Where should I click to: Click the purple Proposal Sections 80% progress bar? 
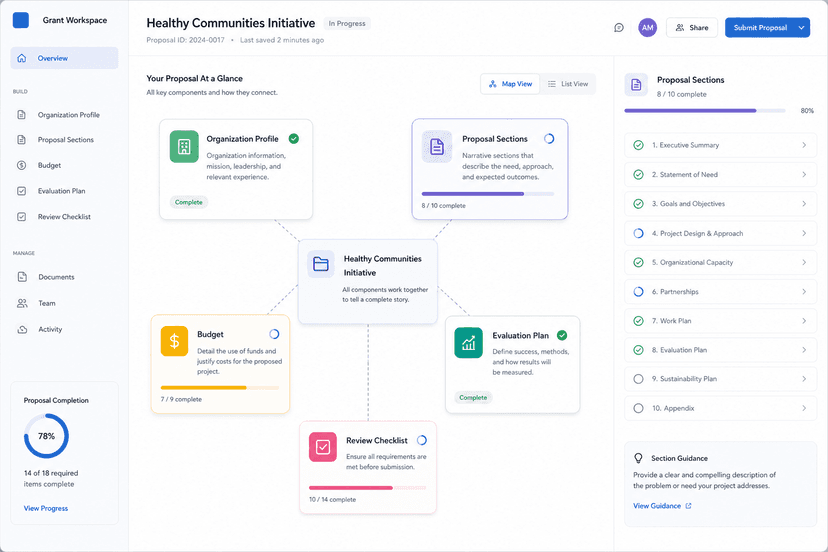click(704, 110)
